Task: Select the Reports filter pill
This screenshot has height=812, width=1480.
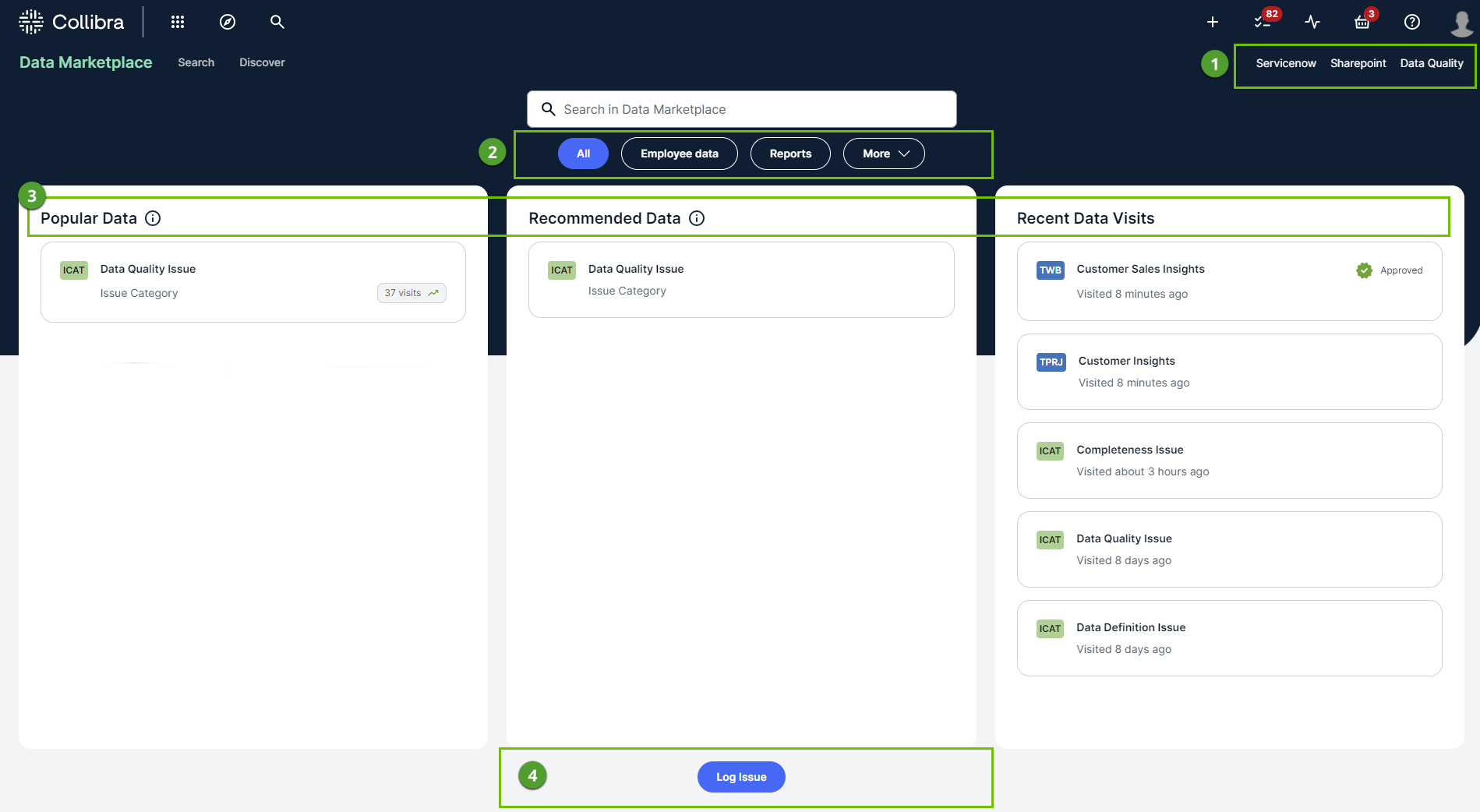Action: [x=790, y=154]
